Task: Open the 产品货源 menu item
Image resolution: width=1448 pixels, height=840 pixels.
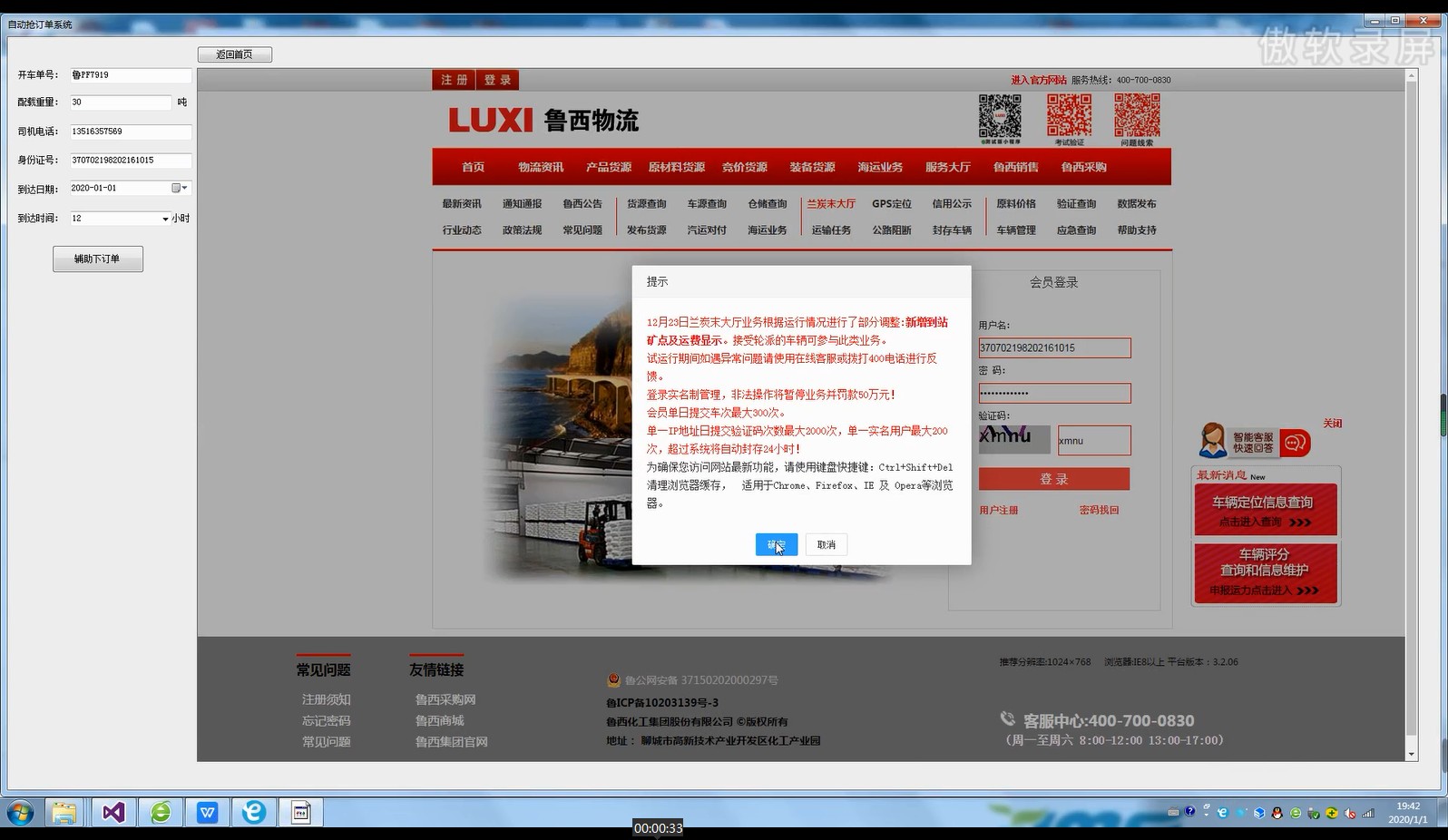Action: (609, 167)
